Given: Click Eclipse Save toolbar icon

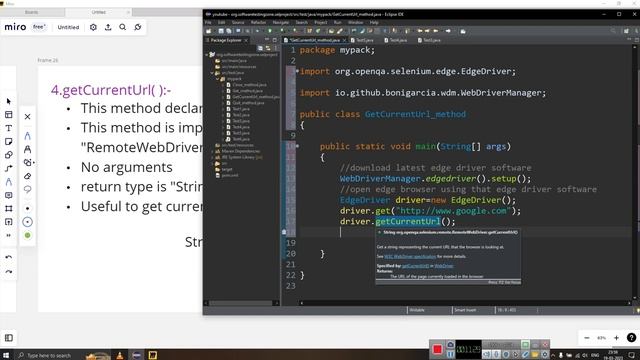Looking at the screenshot, I should pos(221,31).
